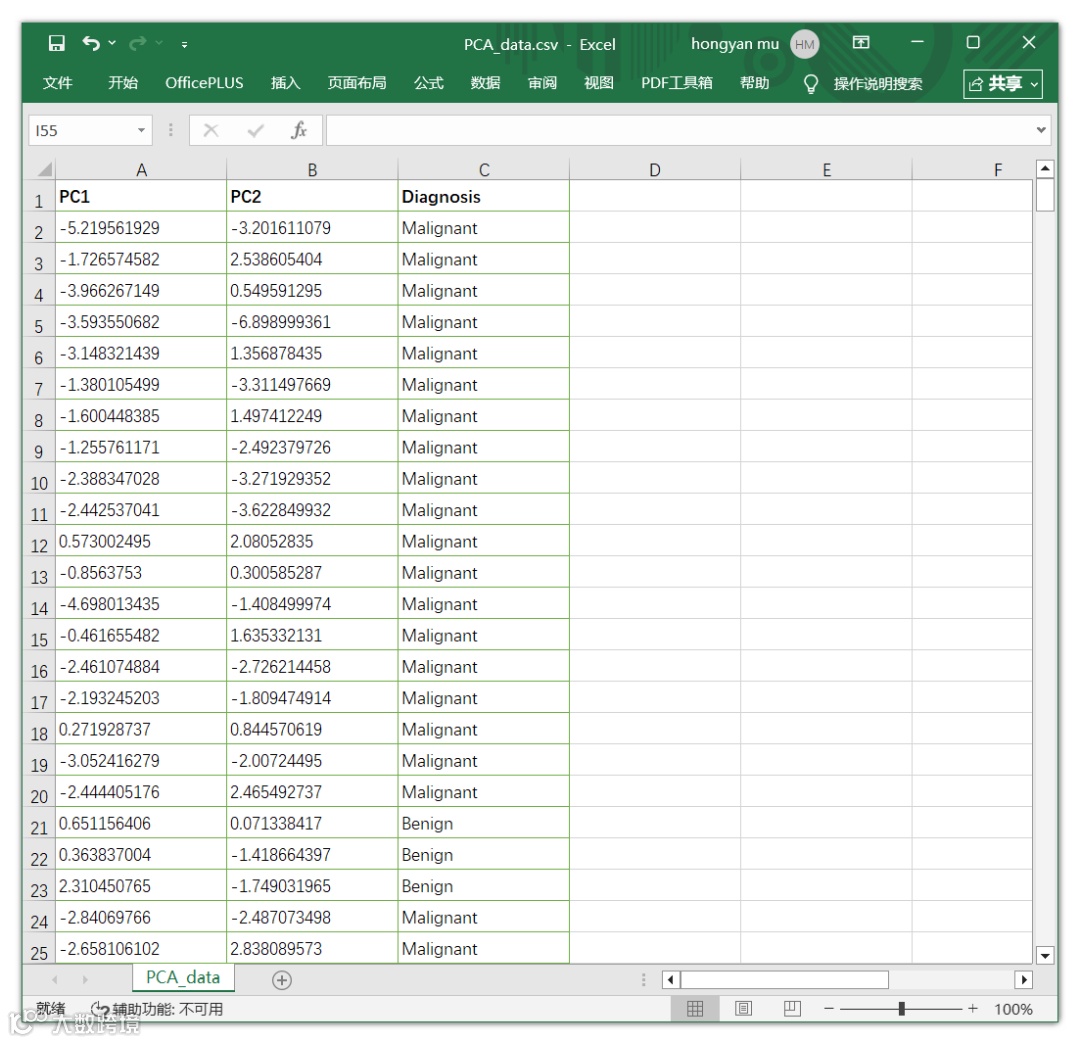Switch to Normal view icon
1080x1043 pixels.
[x=695, y=1009]
